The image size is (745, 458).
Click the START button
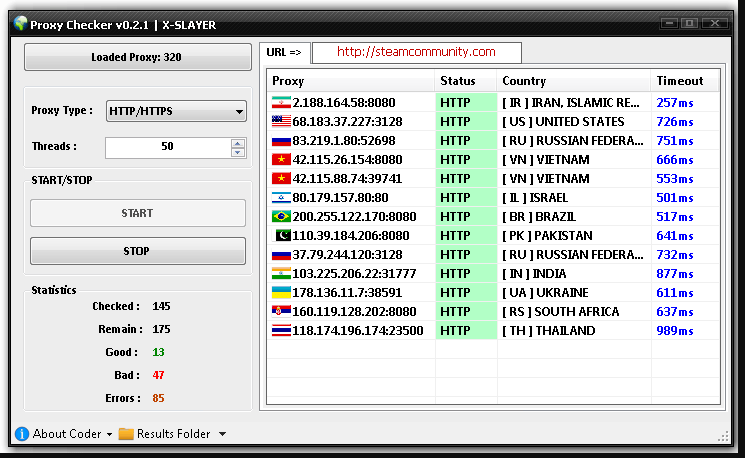138,213
